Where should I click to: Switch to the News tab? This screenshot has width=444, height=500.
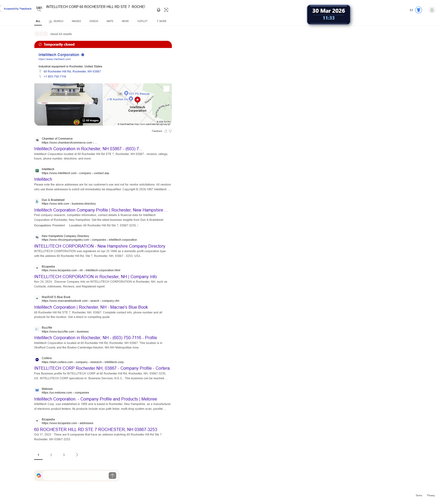[x=125, y=21]
